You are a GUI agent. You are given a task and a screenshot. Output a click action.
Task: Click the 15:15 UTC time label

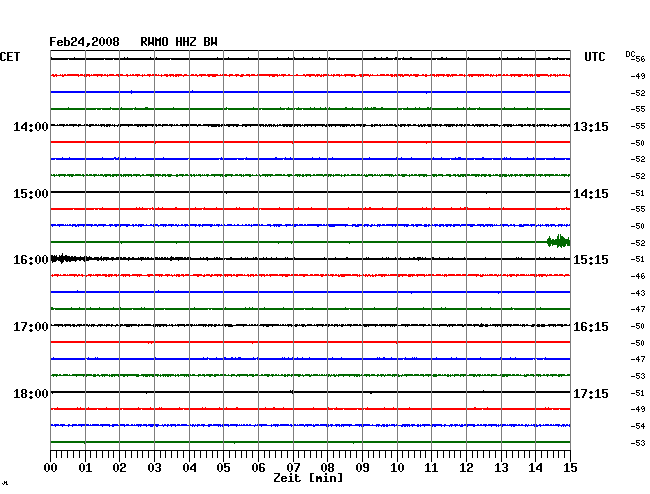coord(591,259)
